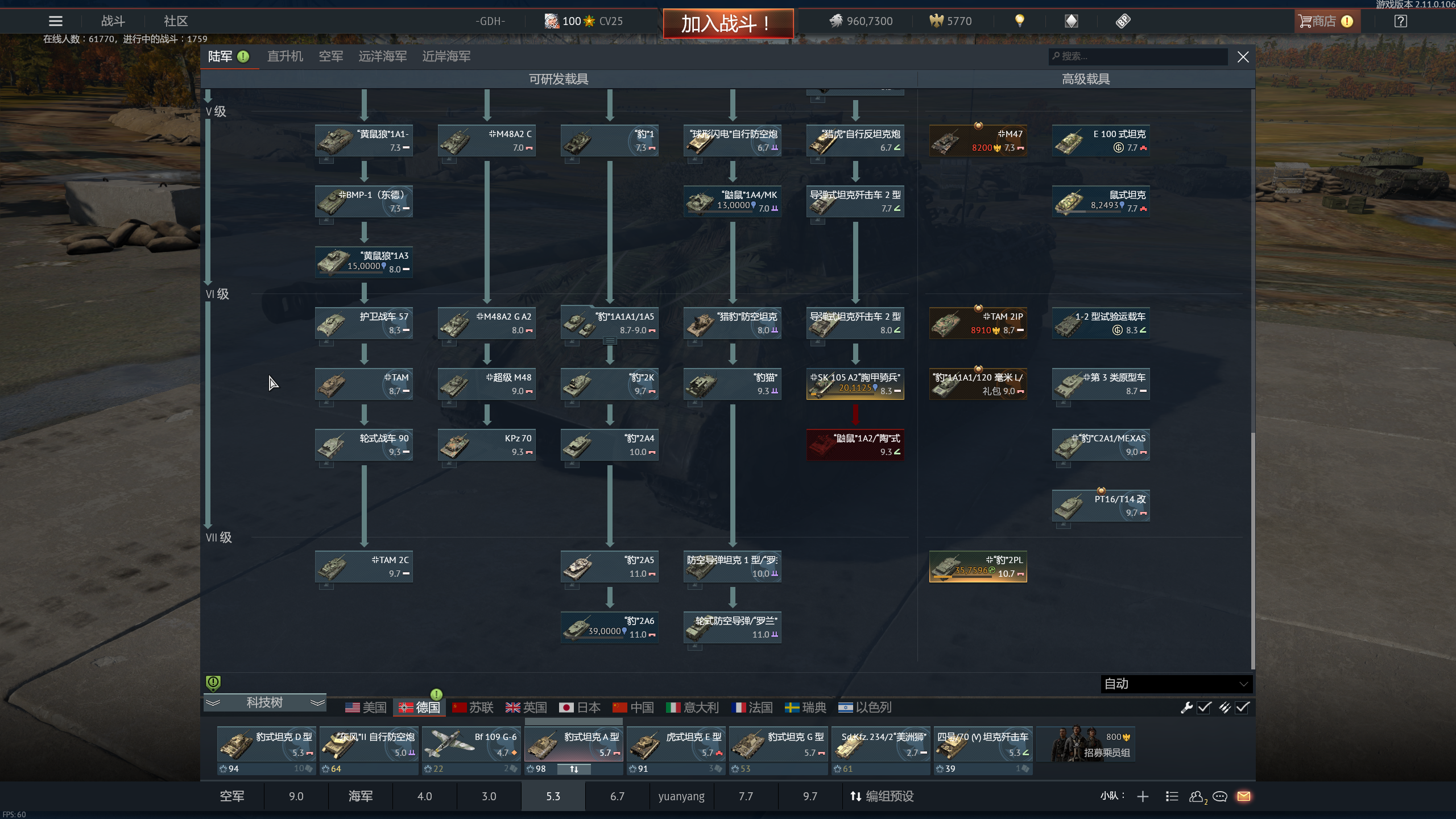Open the hamburger main menu
Viewport: 1456px width, 819px height.
pos(55,21)
